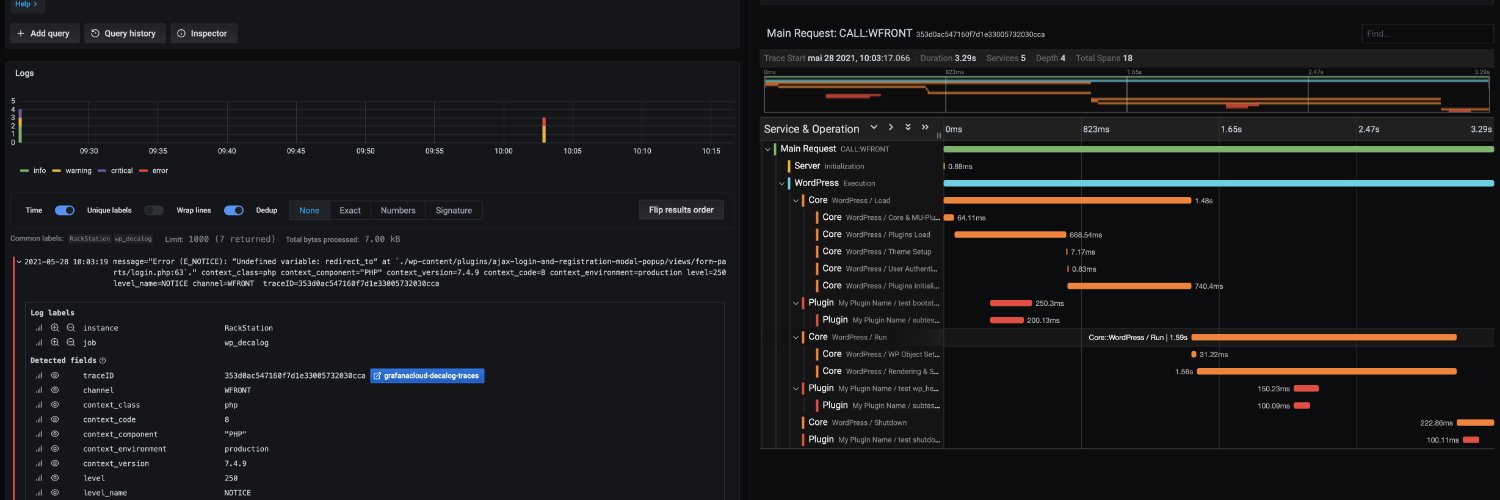Add a new query
The height and width of the screenshot is (500, 1500).
click(45, 33)
